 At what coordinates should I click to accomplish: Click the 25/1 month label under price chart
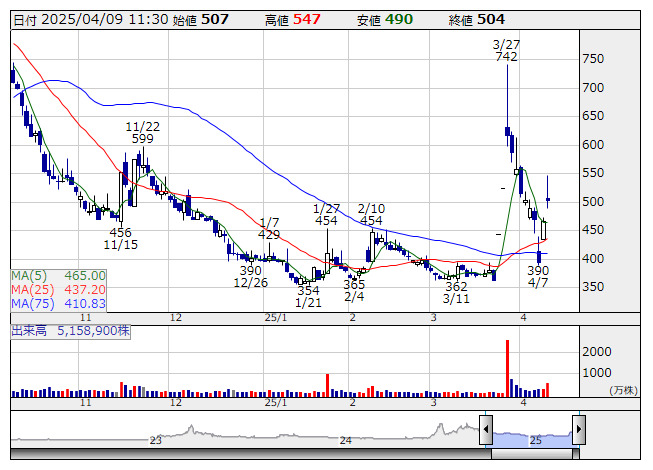click(x=276, y=318)
